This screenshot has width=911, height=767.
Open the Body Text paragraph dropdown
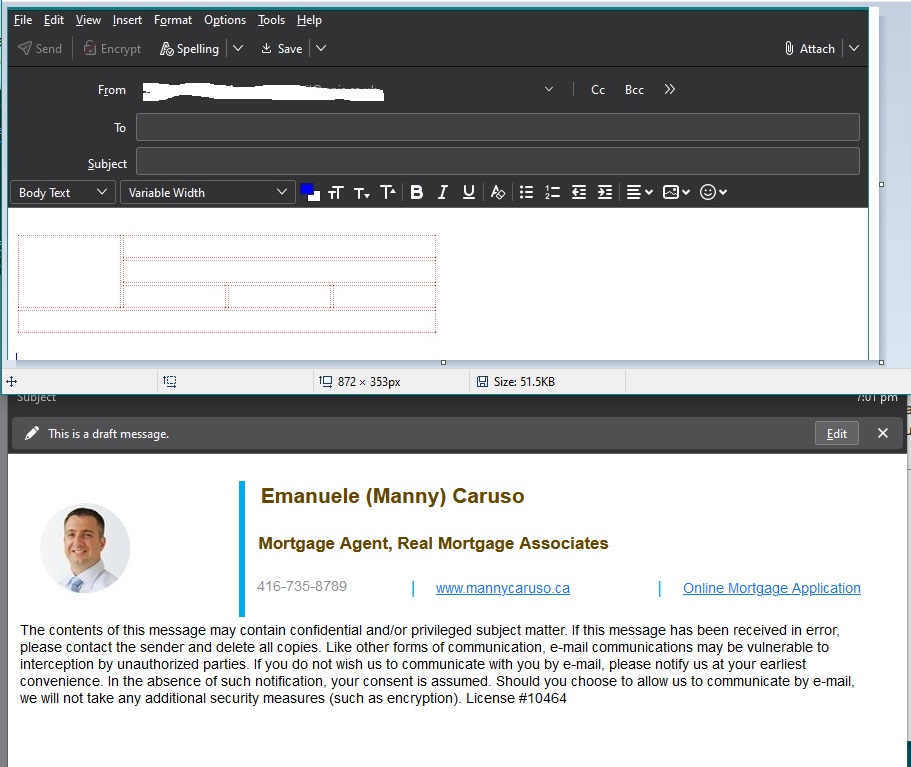coord(63,192)
